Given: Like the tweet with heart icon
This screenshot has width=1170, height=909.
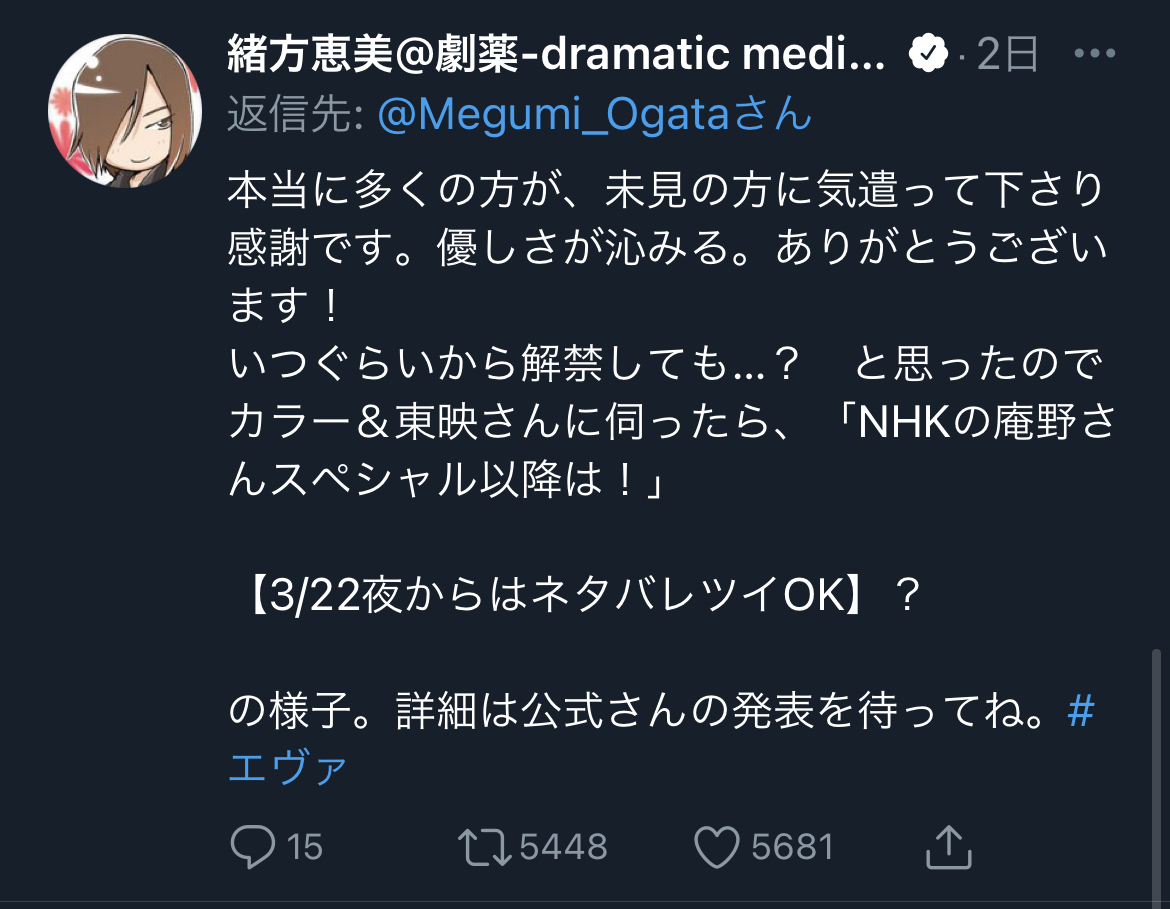Looking at the screenshot, I should [x=716, y=847].
